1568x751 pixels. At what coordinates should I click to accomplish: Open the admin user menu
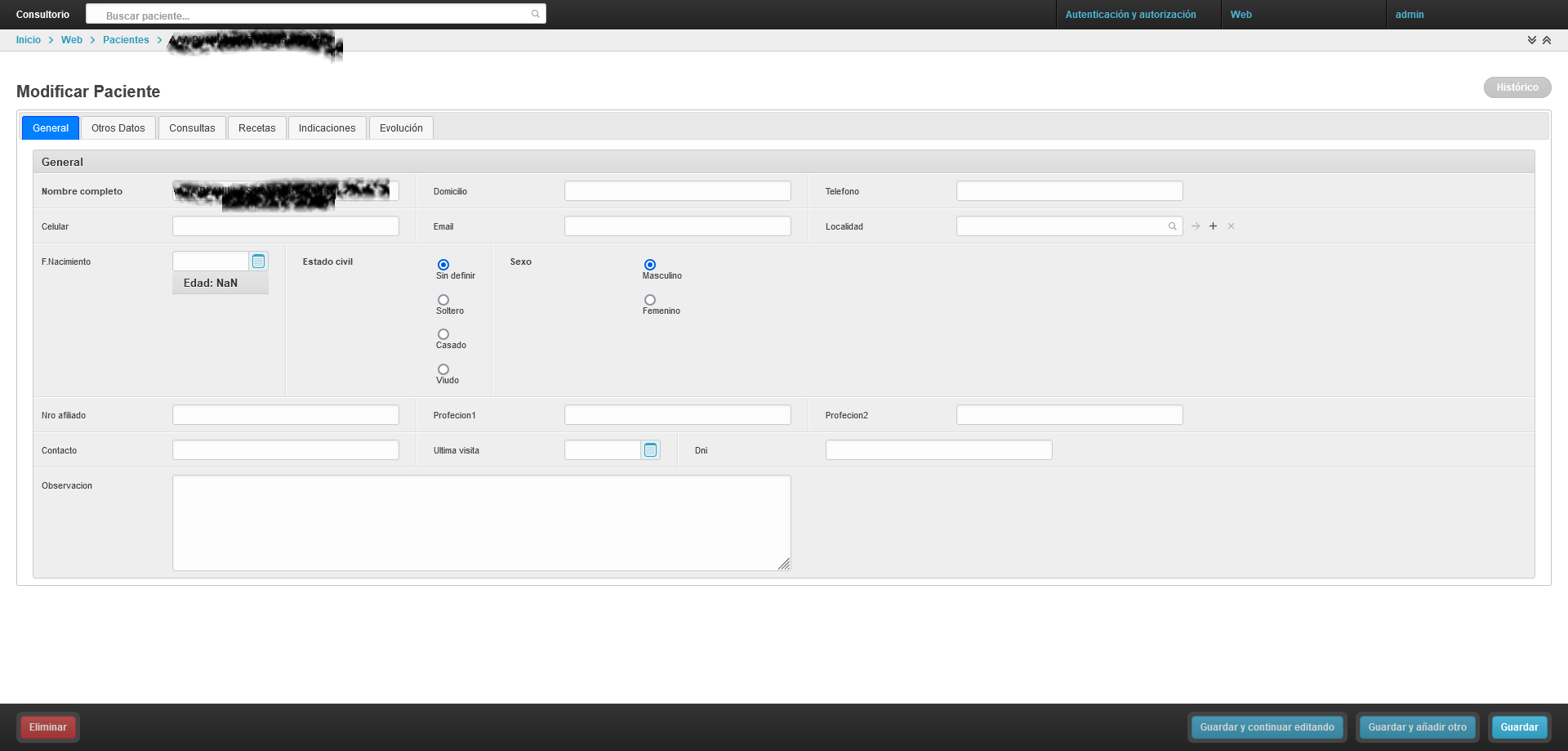1410,15
